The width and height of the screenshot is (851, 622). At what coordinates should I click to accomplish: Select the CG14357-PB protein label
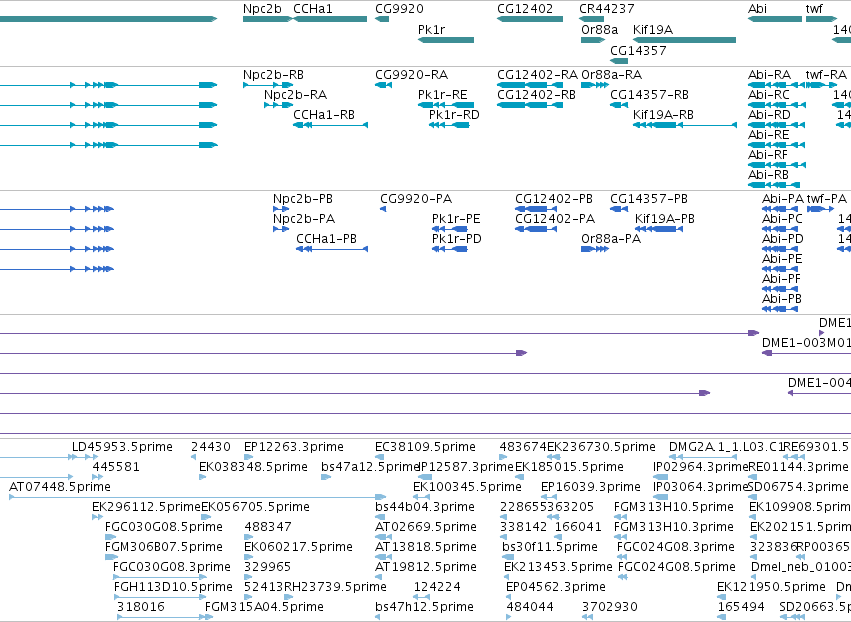(x=649, y=199)
